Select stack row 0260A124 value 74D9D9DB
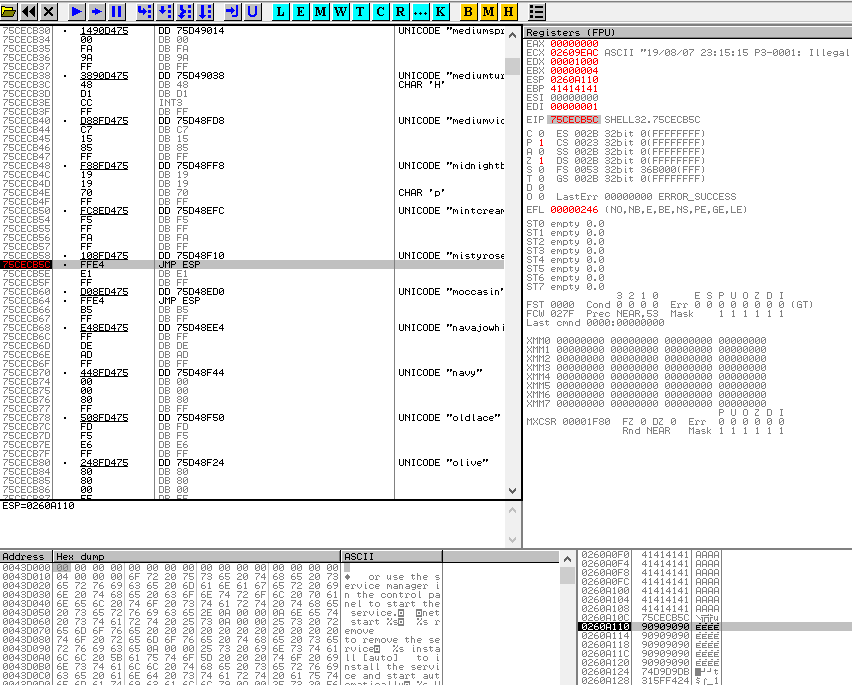 [650, 671]
